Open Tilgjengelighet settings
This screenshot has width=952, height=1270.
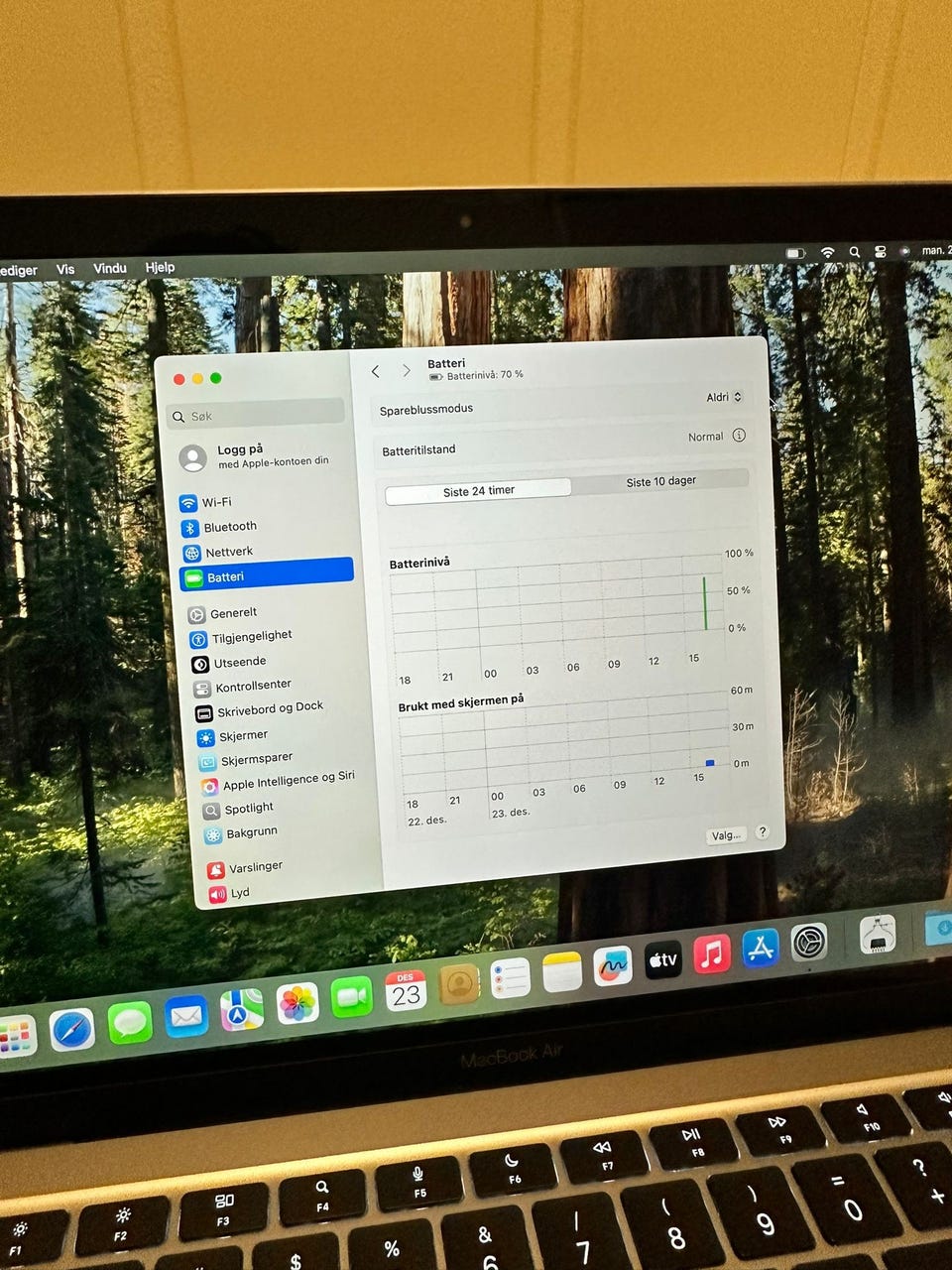(x=240, y=637)
